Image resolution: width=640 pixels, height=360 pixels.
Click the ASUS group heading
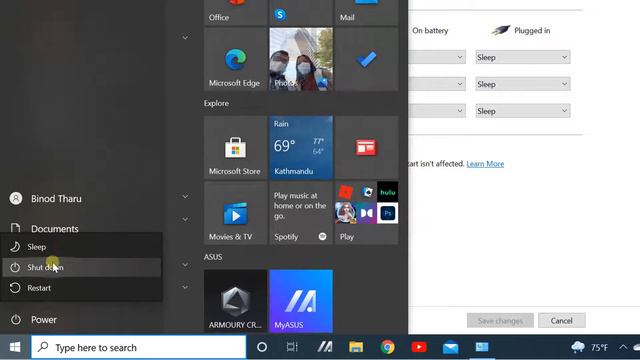[x=213, y=257]
